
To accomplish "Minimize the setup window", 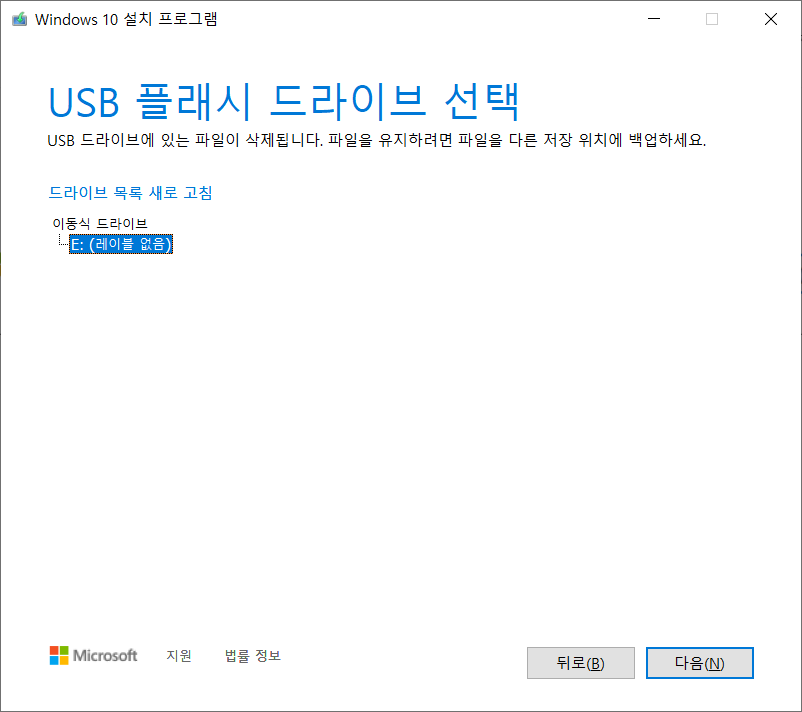I will (x=654, y=19).
